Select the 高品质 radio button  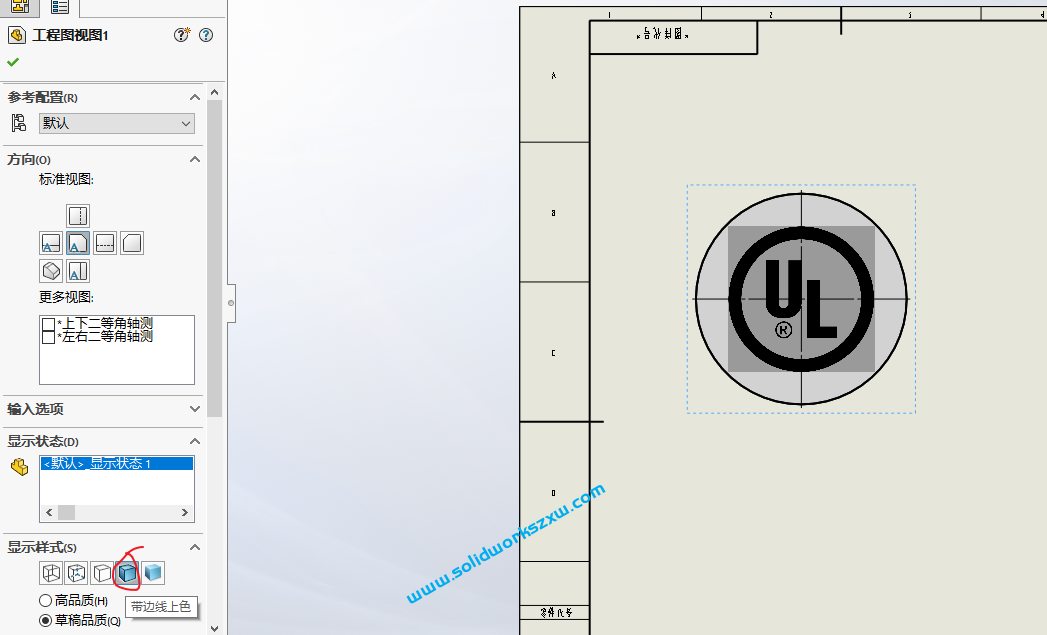45,601
